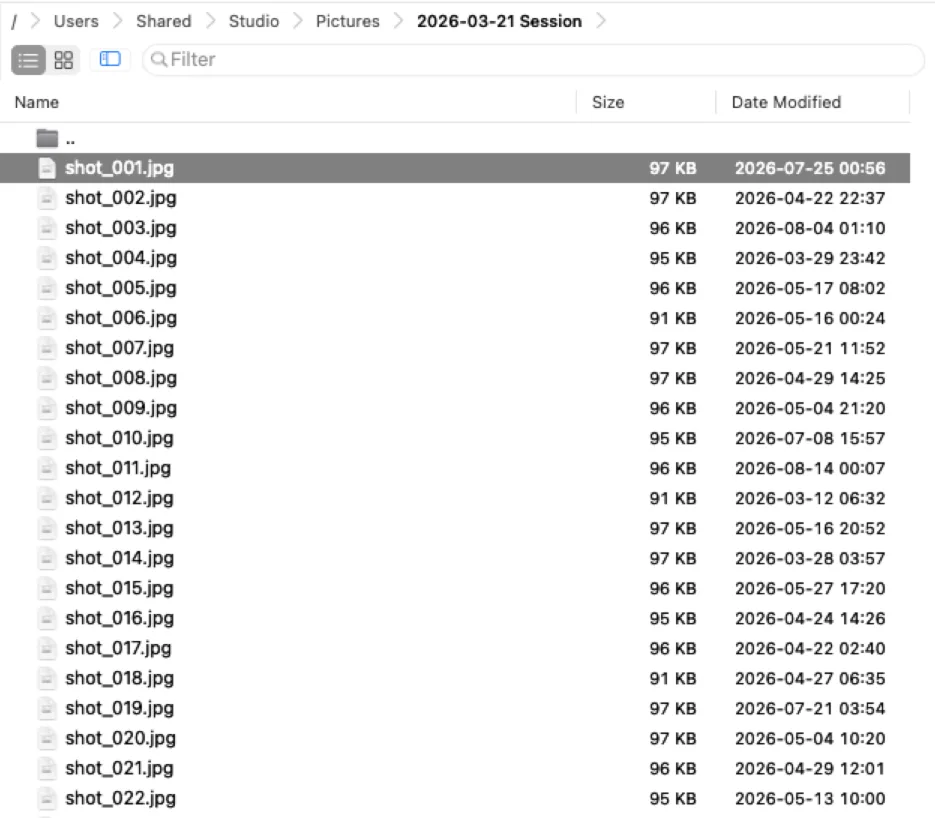This screenshot has width=935, height=818.
Task: Click the chevron after root slash
Action: click(36, 21)
